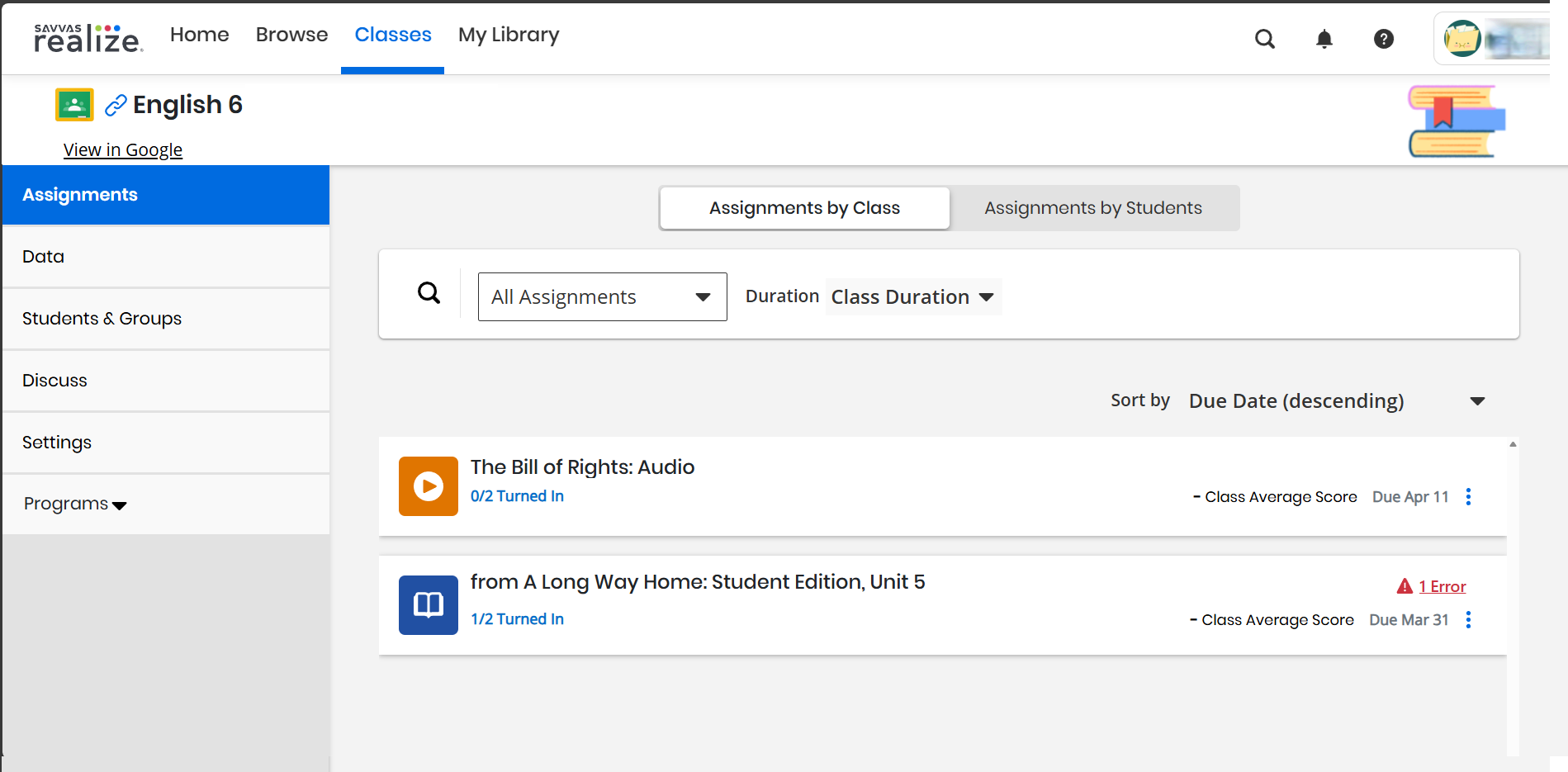
Task: Open Students & Groups in the sidebar
Action: (x=166, y=319)
